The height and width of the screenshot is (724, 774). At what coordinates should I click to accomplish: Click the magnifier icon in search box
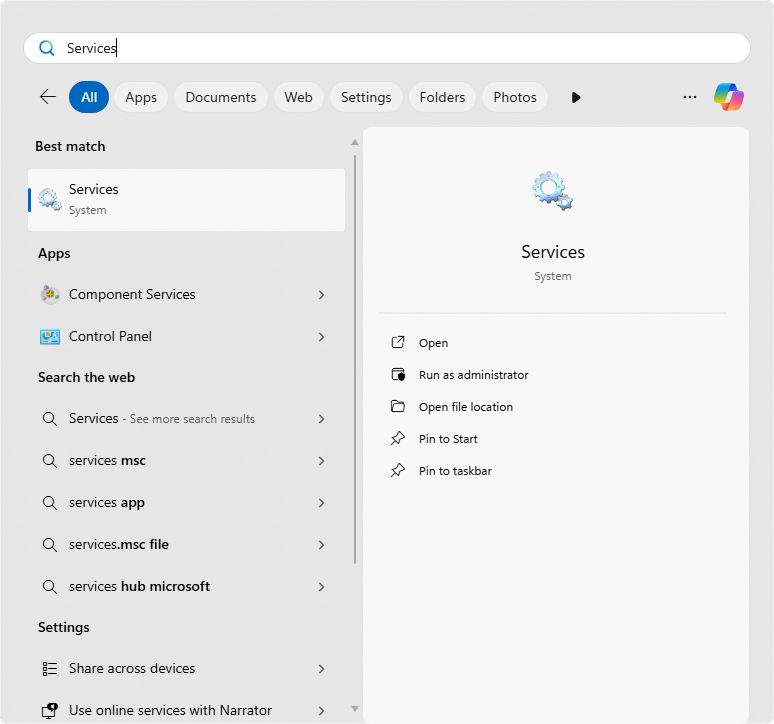[46, 48]
